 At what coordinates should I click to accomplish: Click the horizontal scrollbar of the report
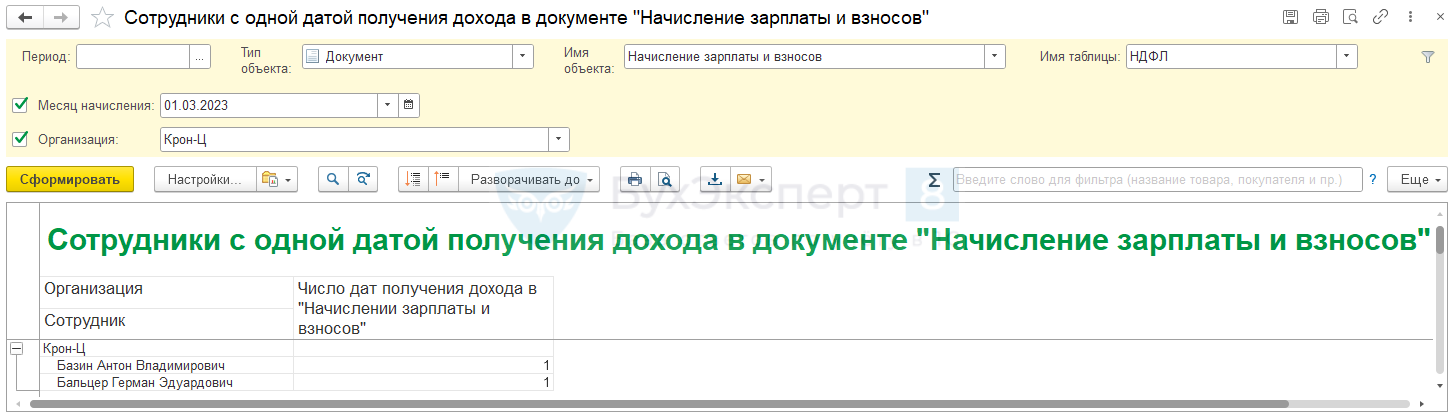tap(700, 404)
